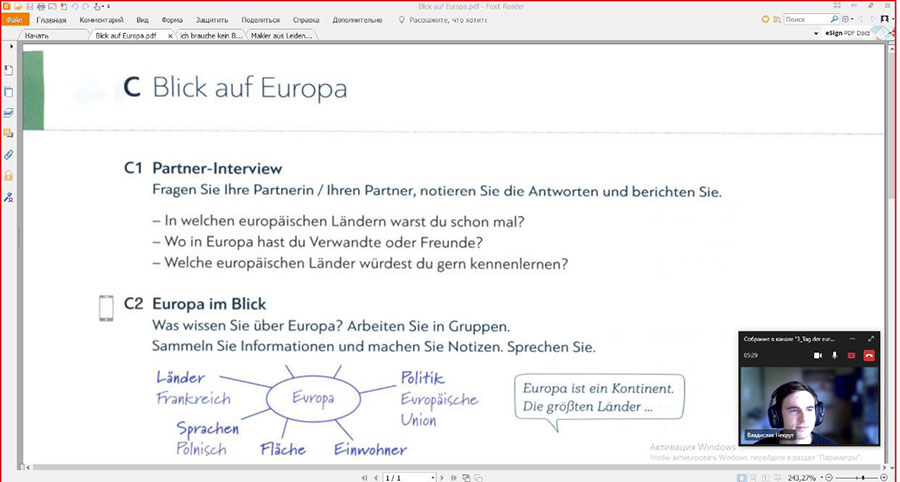Open the Дополнительно ribbon tab

(x=357, y=20)
